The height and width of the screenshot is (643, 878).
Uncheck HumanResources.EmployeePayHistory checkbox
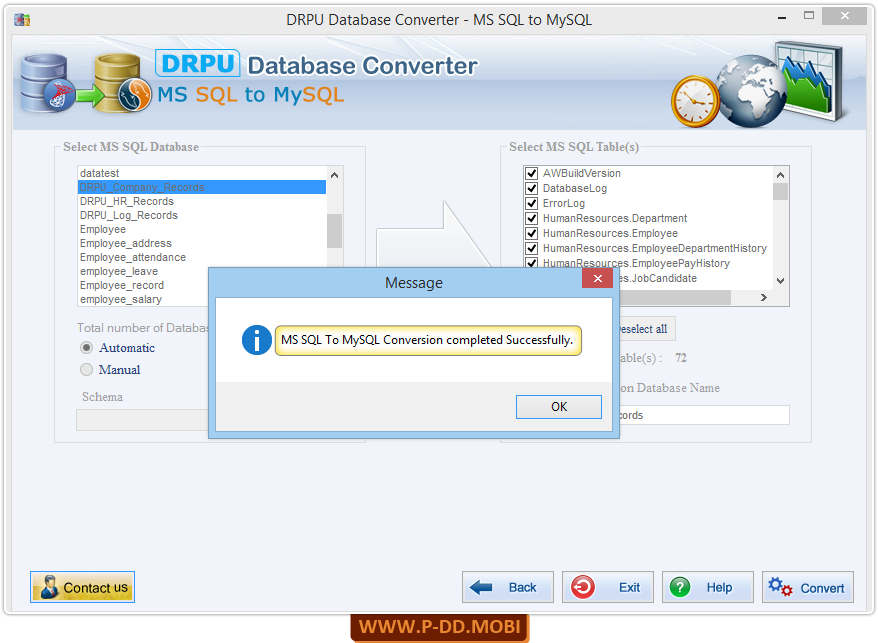click(x=532, y=262)
